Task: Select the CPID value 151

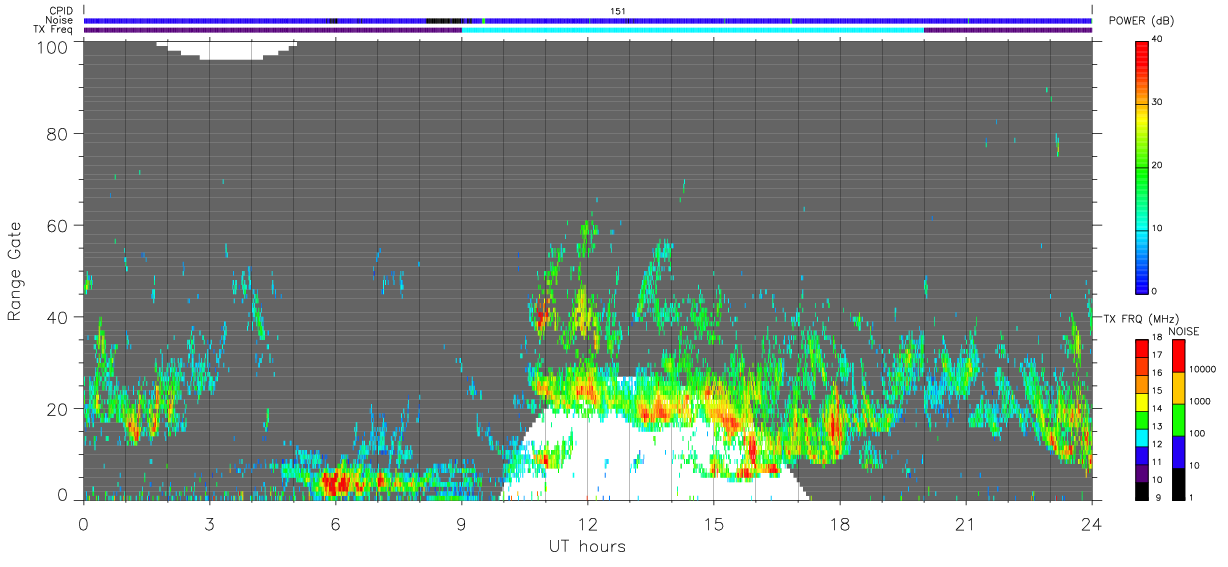Action: click(618, 11)
